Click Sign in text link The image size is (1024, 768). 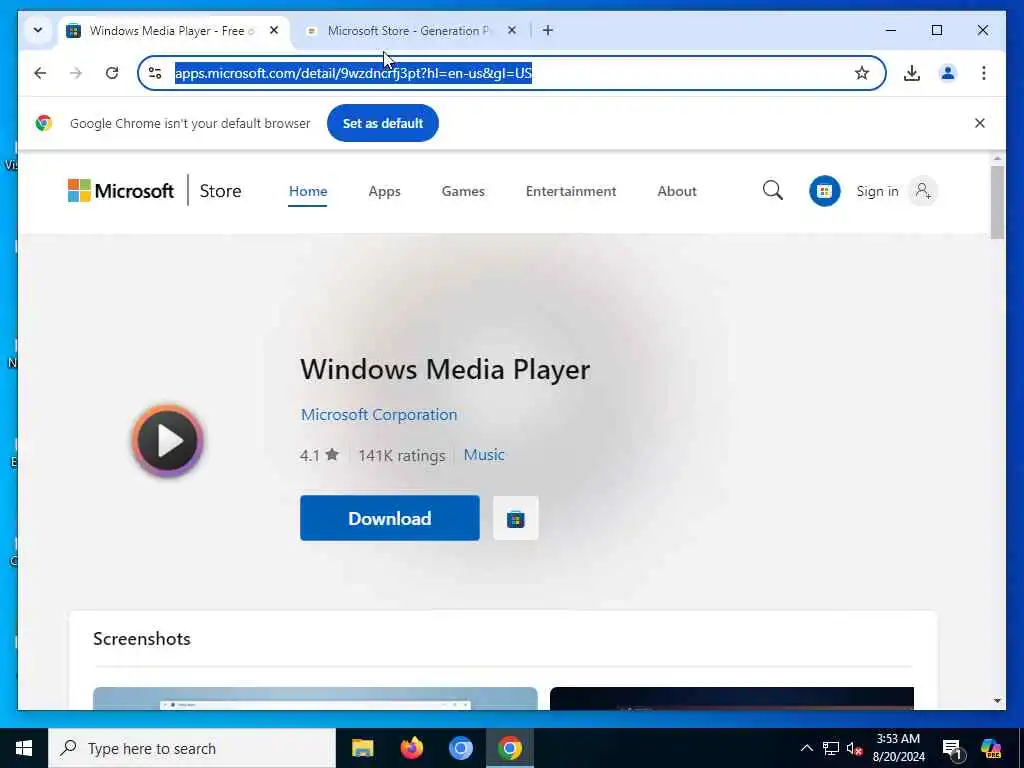coord(877,191)
